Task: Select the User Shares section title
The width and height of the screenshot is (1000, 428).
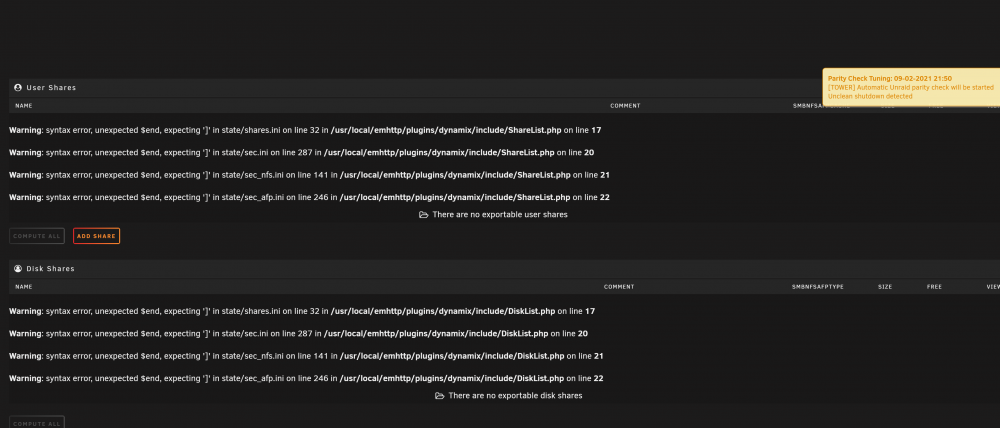Action: pyautogui.click(x=51, y=87)
